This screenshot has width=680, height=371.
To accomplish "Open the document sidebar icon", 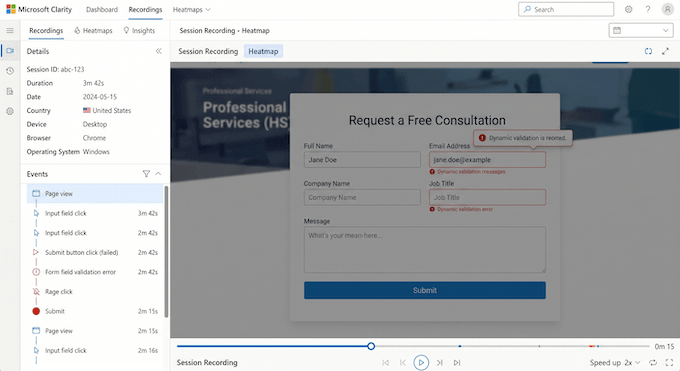I will point(10,91).
